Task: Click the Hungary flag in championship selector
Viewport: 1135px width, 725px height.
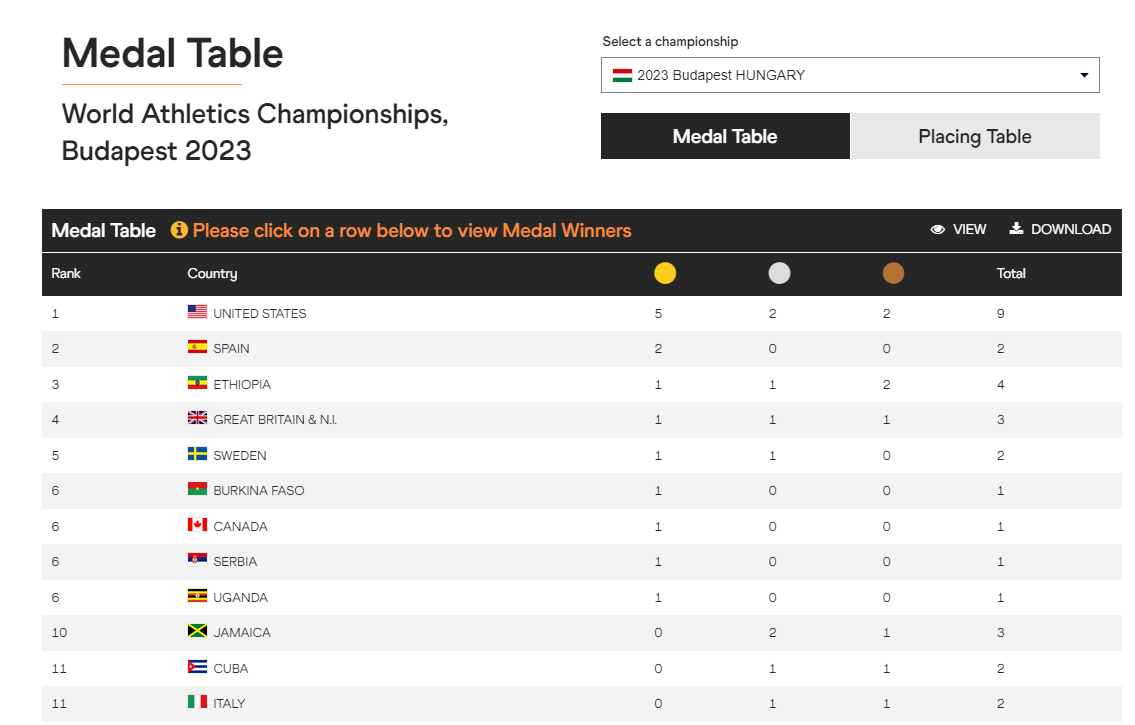Action: pyautogui.click(x=622, y=75)
